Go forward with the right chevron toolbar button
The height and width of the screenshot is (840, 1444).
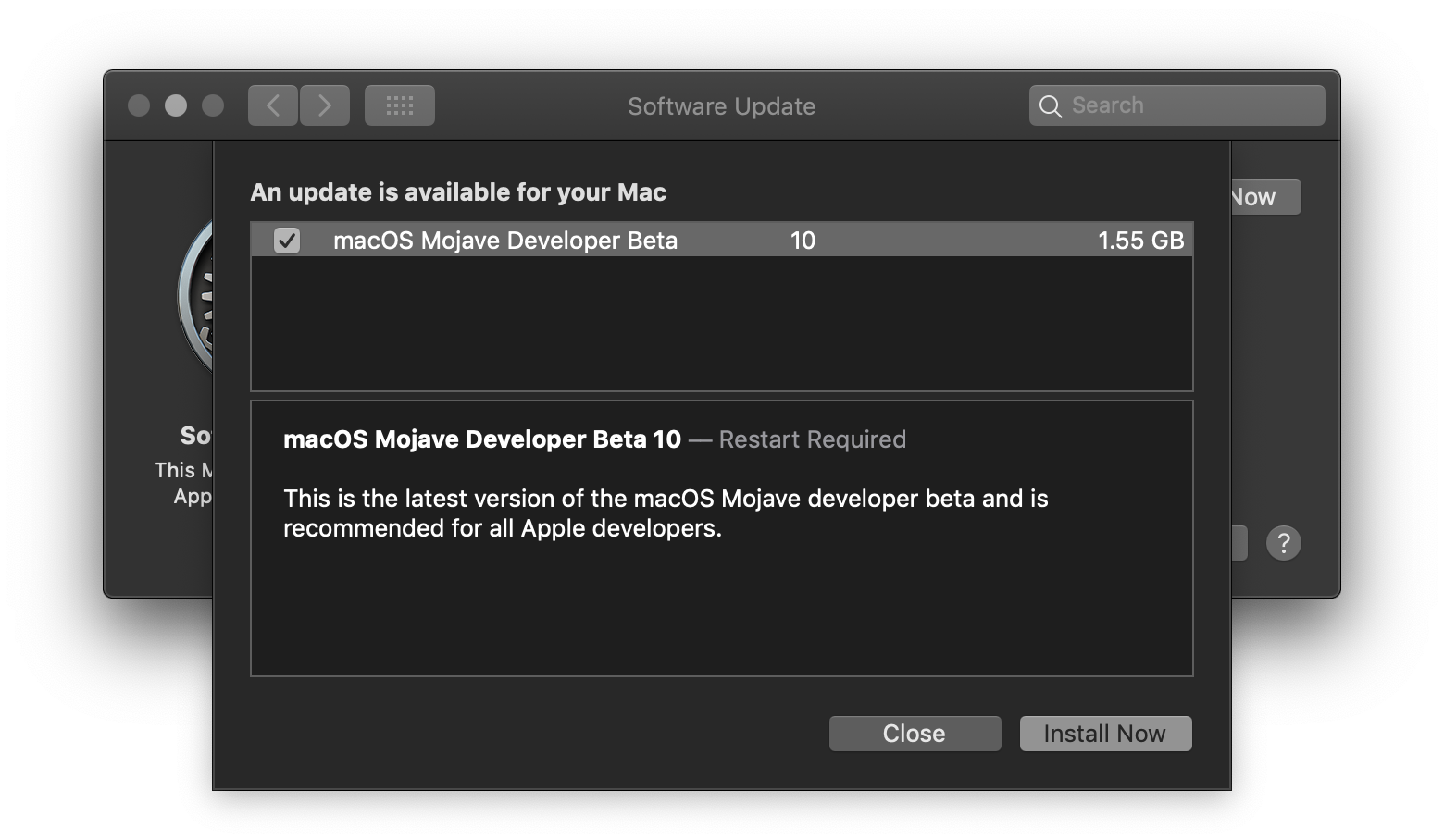click(x=325, y=105)
